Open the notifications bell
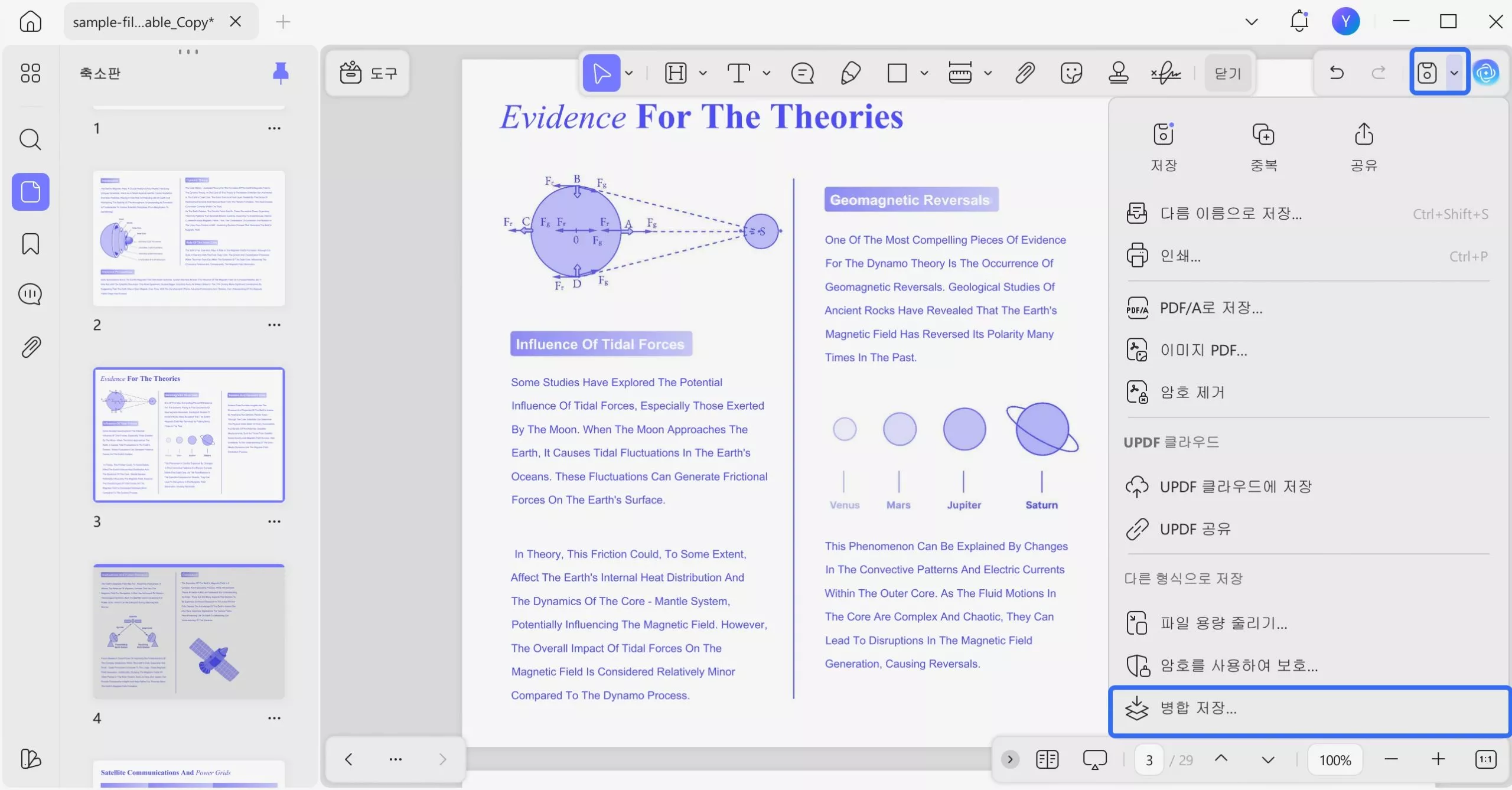This screenshot has height=790, width=1512. [1299, 21]
